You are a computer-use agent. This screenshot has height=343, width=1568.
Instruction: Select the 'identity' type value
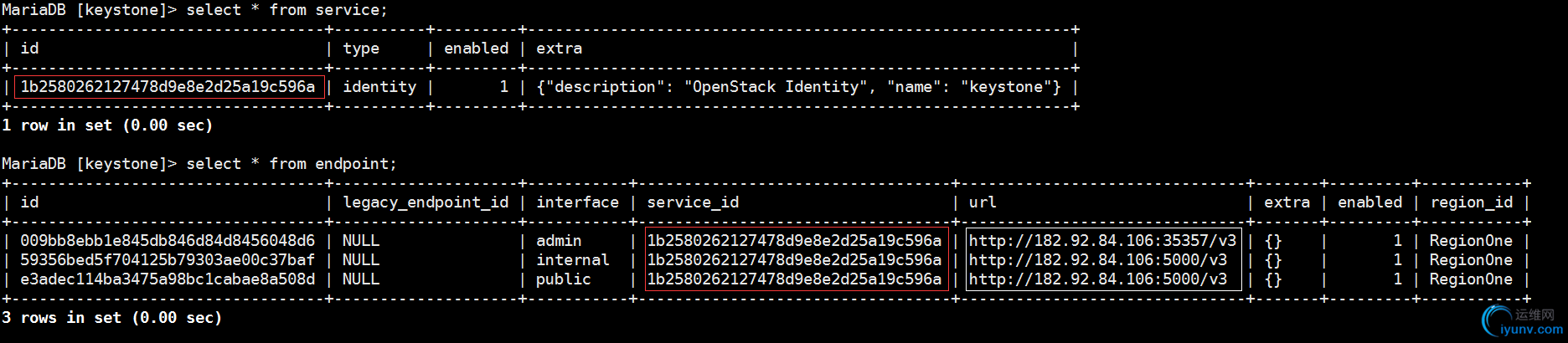(x=379, y=87)
